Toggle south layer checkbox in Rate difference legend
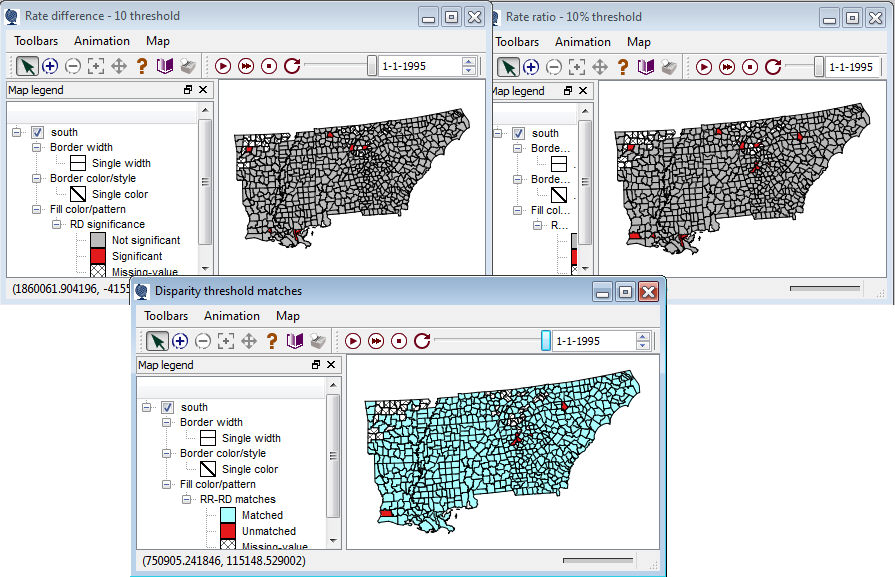Image resolution: width=895 pixels, height=577 pixels. [x=38, y=132]
